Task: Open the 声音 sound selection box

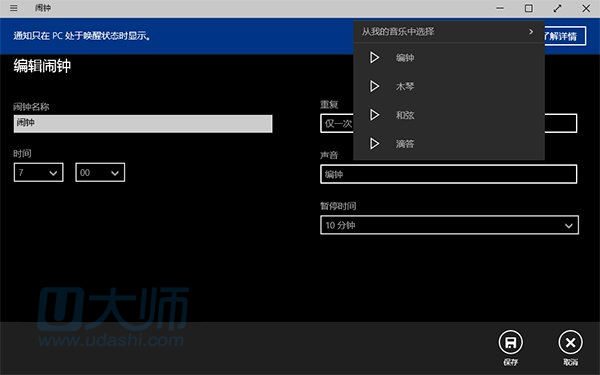Action: coord(448,174)
